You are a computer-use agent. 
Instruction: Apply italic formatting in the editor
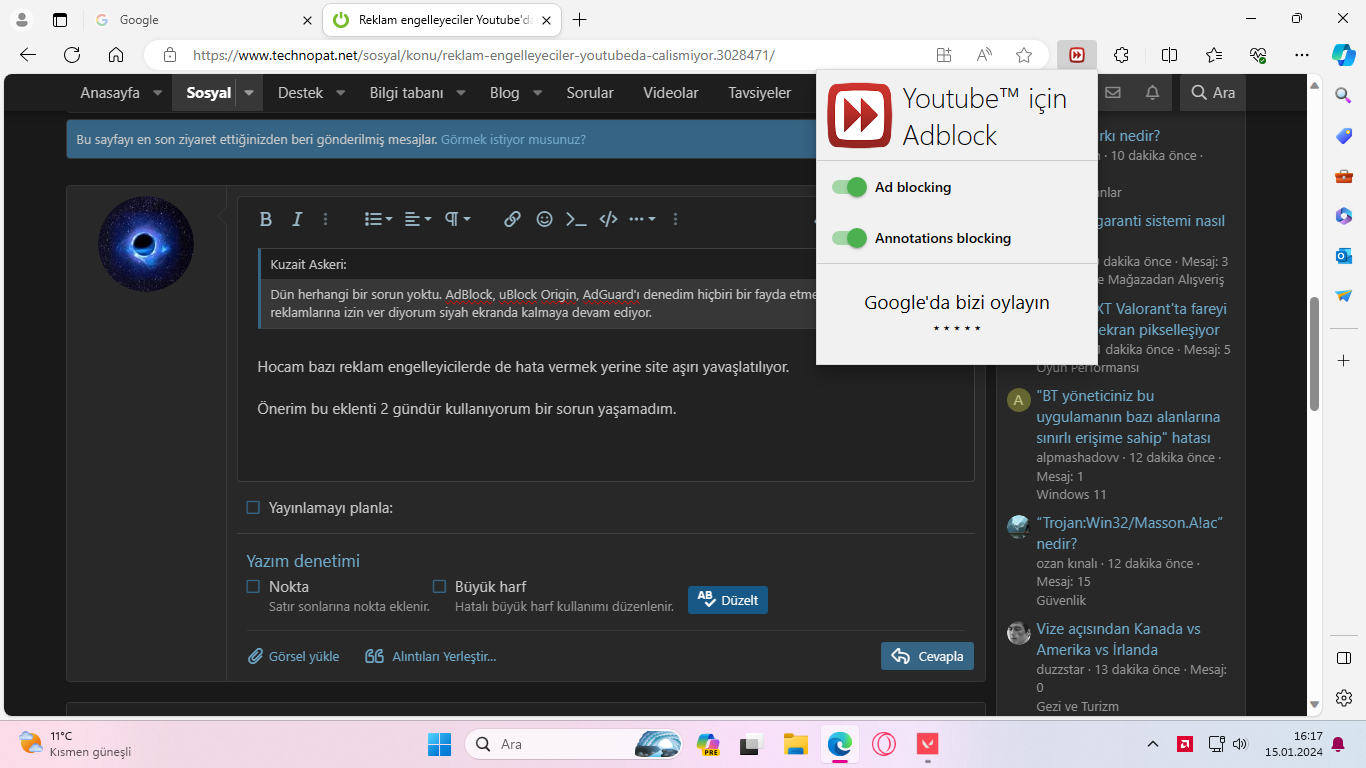point(296,219)
